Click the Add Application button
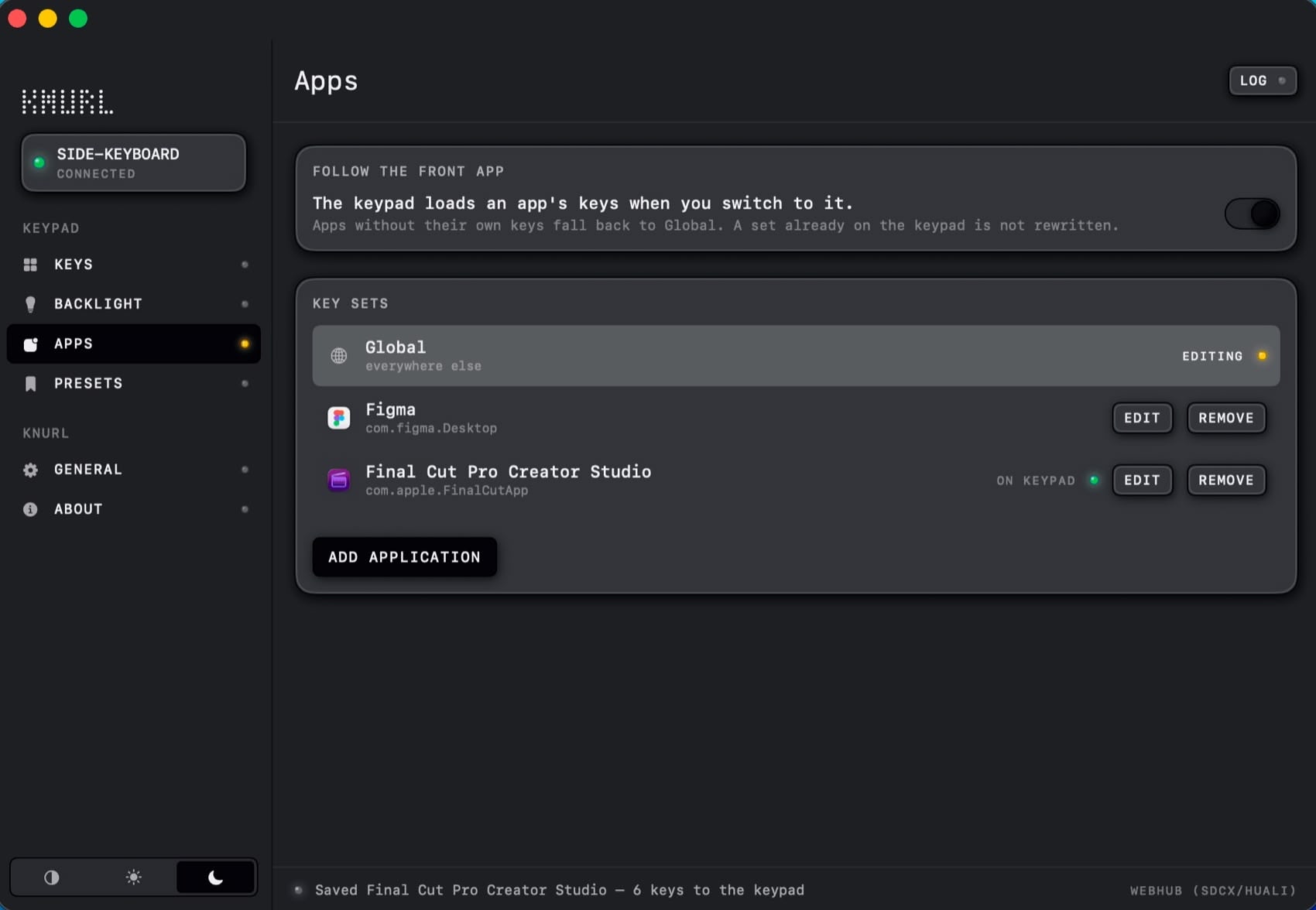1316x910 pixels. coord(404,557)
